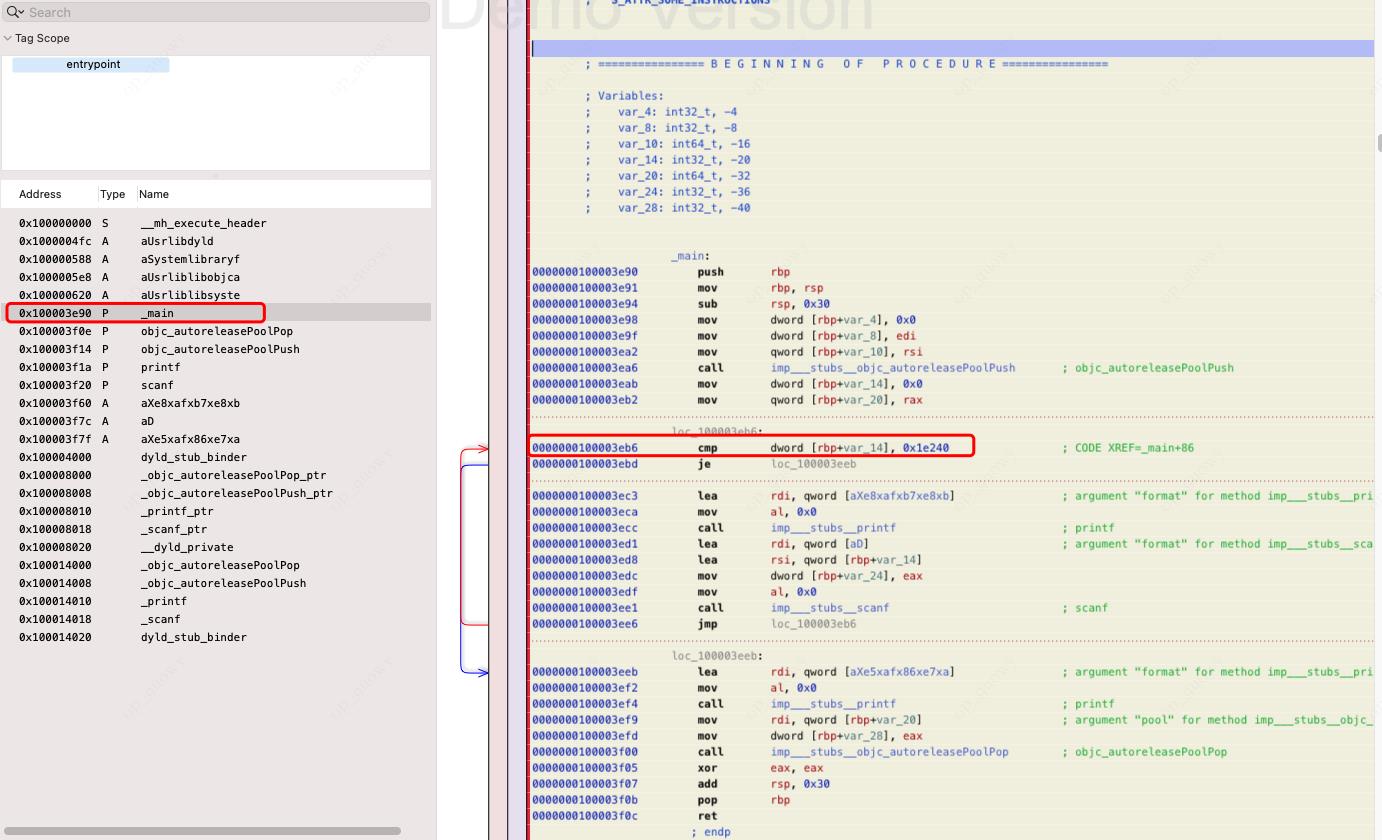The width and height of the screenshot is (1382, 840).
Task: Click the sub rsp, 0x30 instruction
Action: 764,304
